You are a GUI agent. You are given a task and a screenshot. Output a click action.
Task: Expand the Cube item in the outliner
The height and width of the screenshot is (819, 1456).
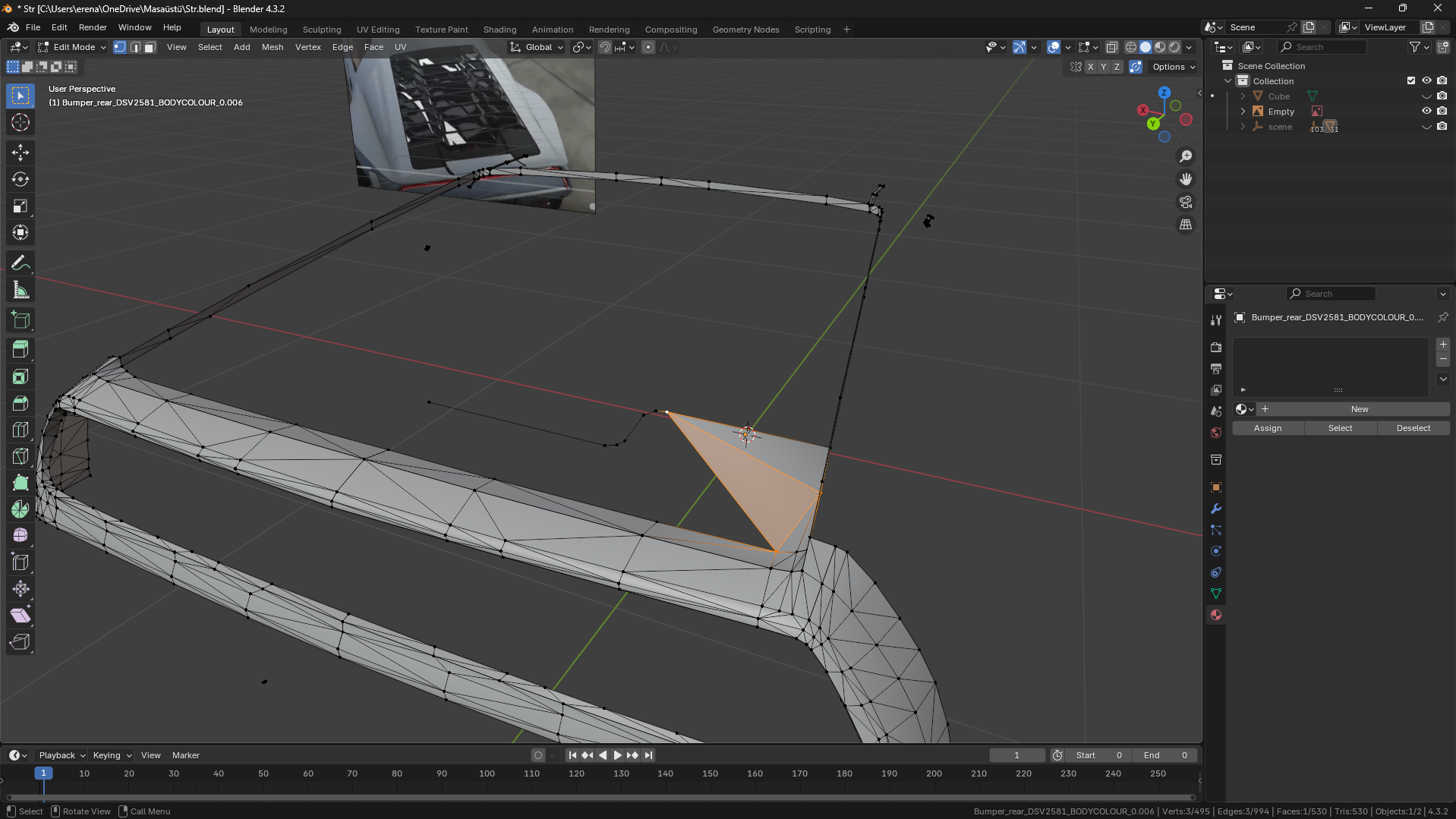point(1243,96)
